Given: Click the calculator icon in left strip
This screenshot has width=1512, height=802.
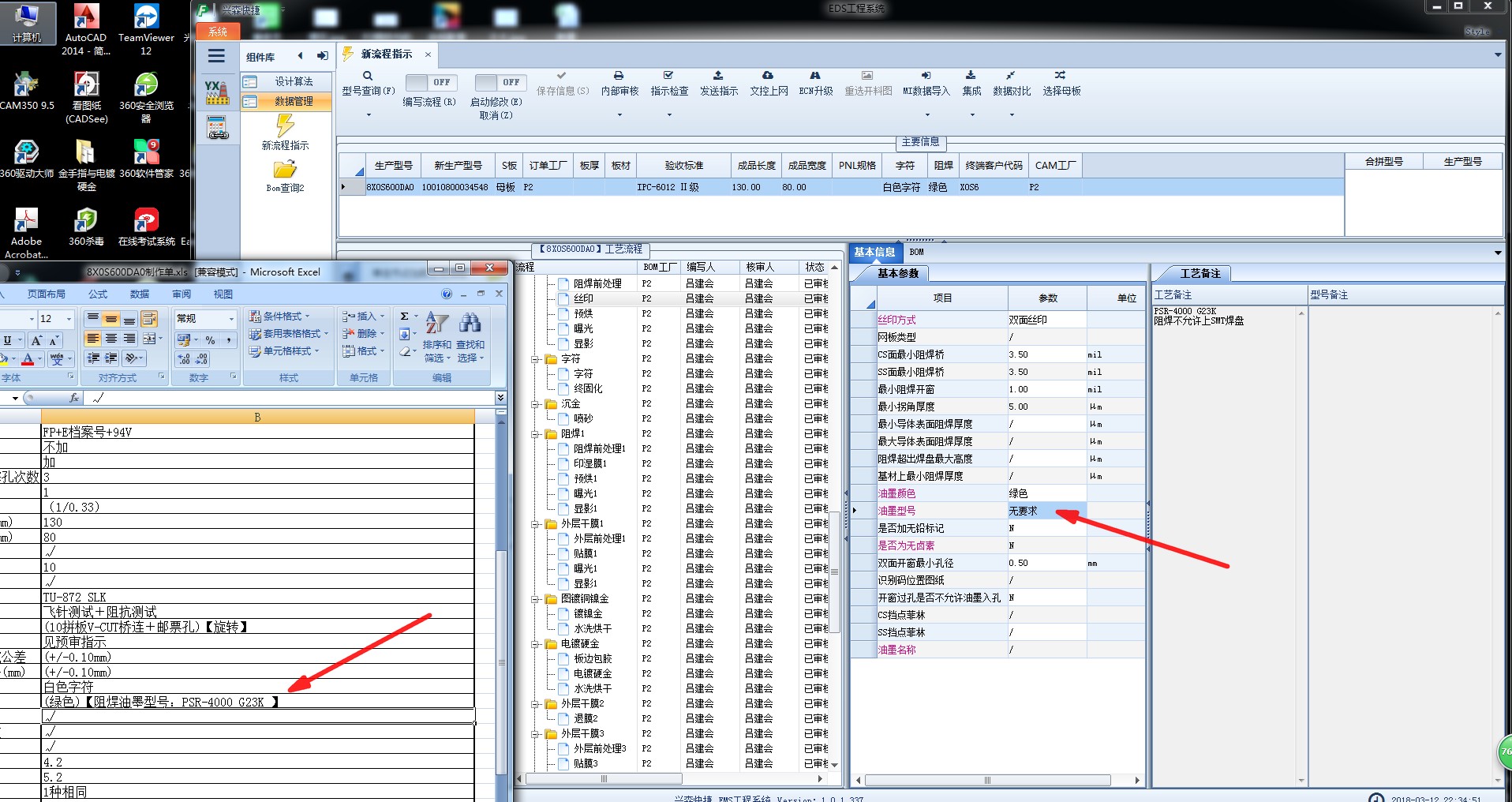Looking at the screenshot, I should 217,127.
